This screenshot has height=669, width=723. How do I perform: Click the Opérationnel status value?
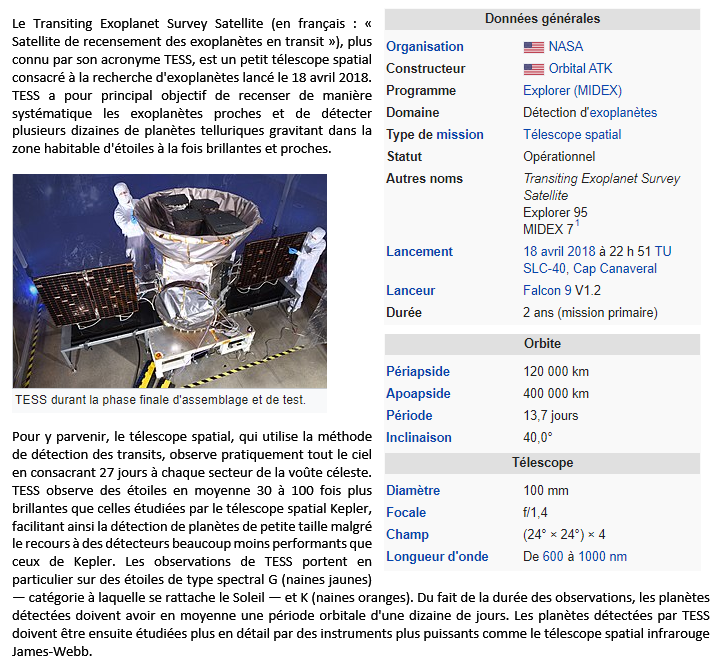[x=559, y=157]
